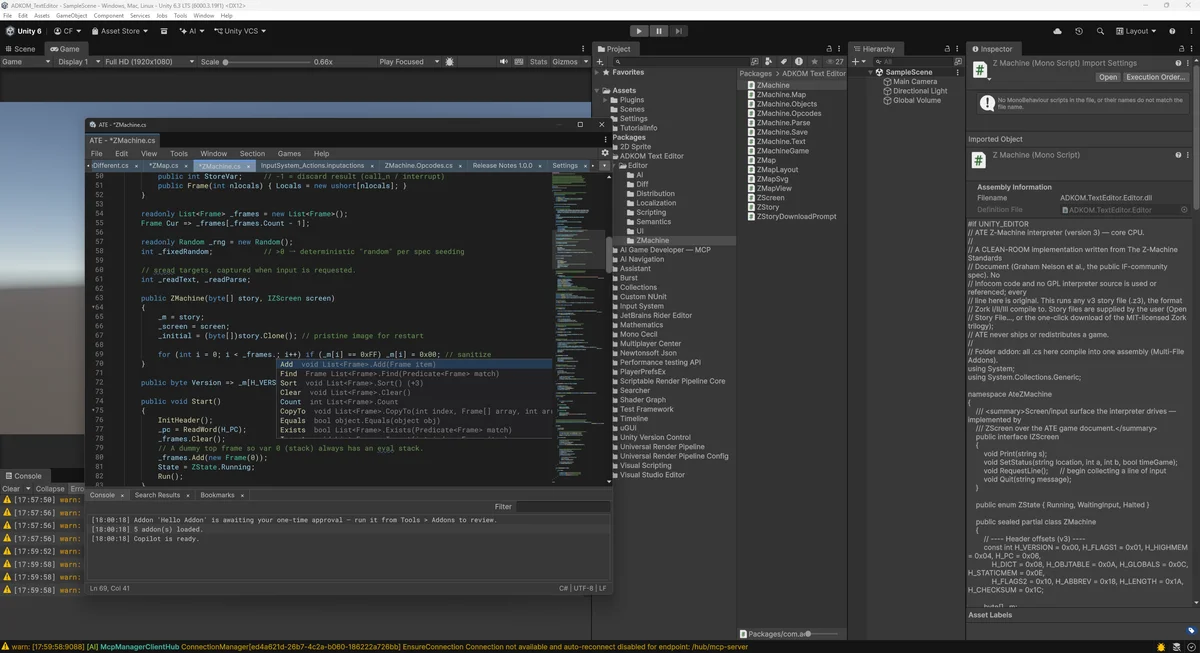1200x653 pixels.
Task: Start Play mode with the Play button
Action: click(x=640, y=31)
